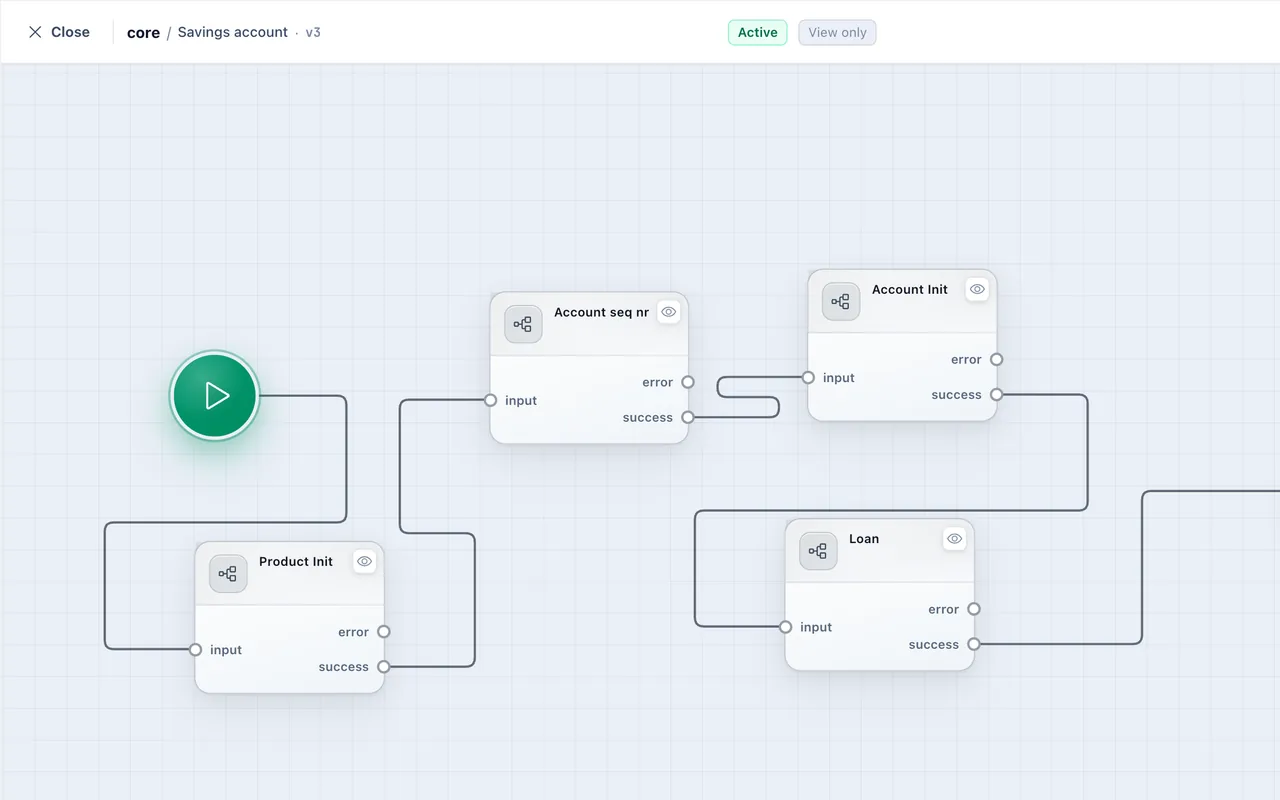This screenshot has height=800, width=1280.
Task: Select the Account Init success port
Action: [997, 395]
